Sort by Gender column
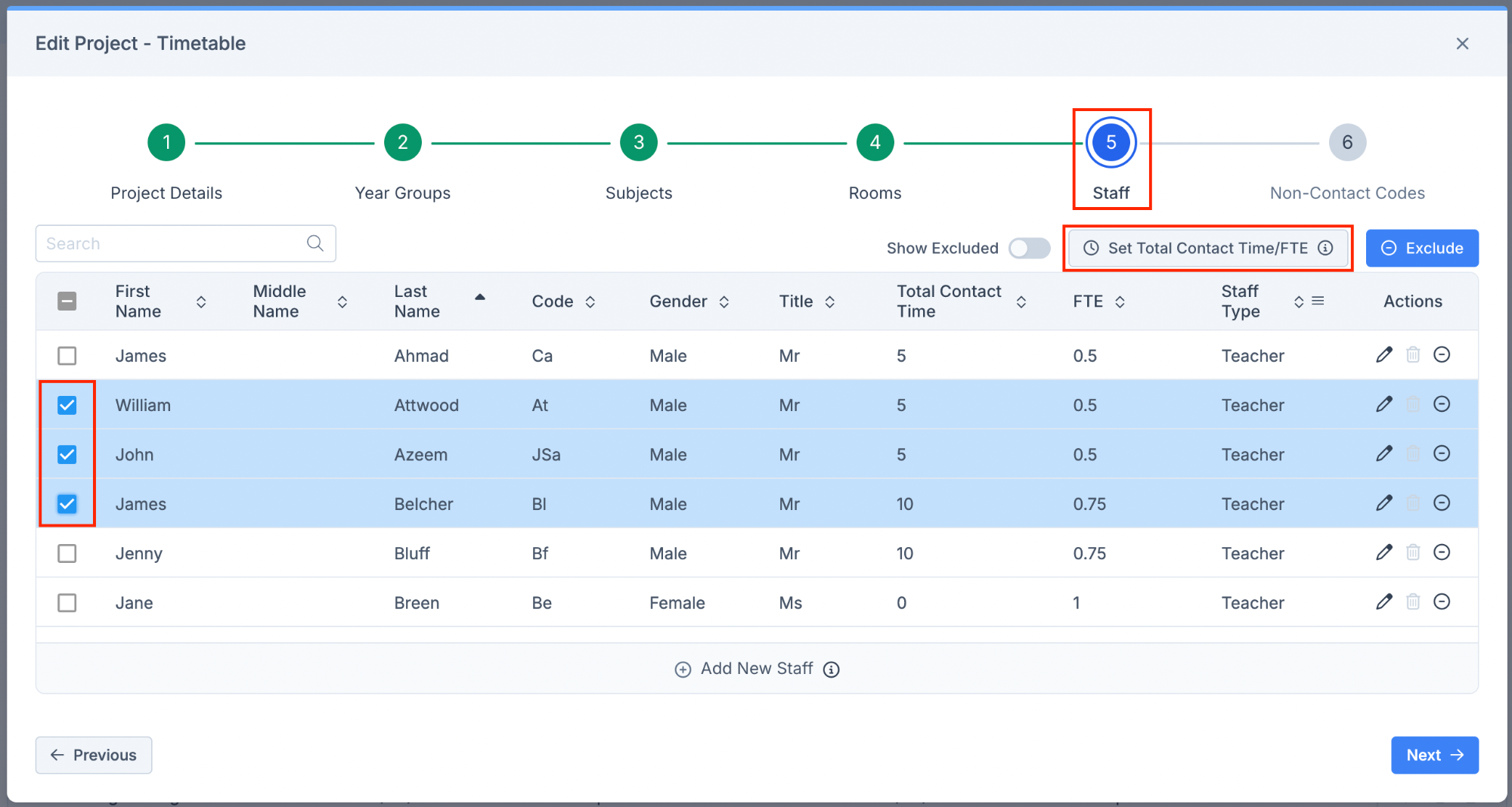Screen dimensions: 1512x807 [x=724, y=301]
